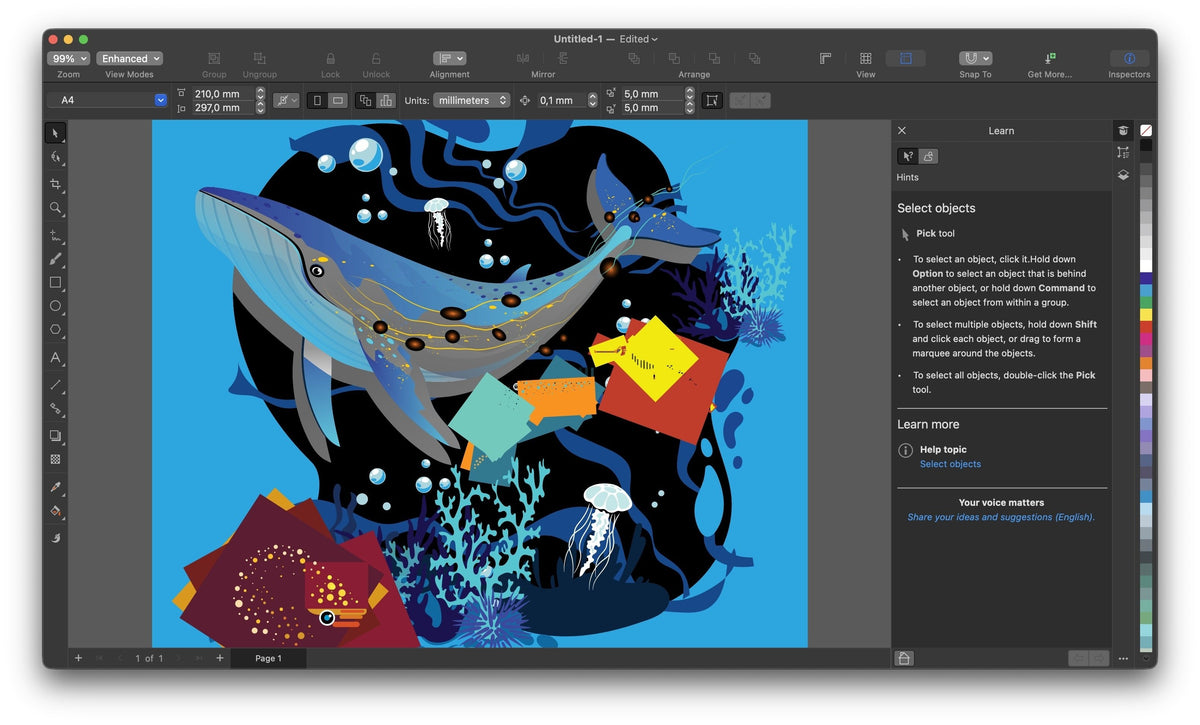Viewport: 1200px width, 725px height.
Task: Toggle rulers view icon
Action: (x=825, y=58)
